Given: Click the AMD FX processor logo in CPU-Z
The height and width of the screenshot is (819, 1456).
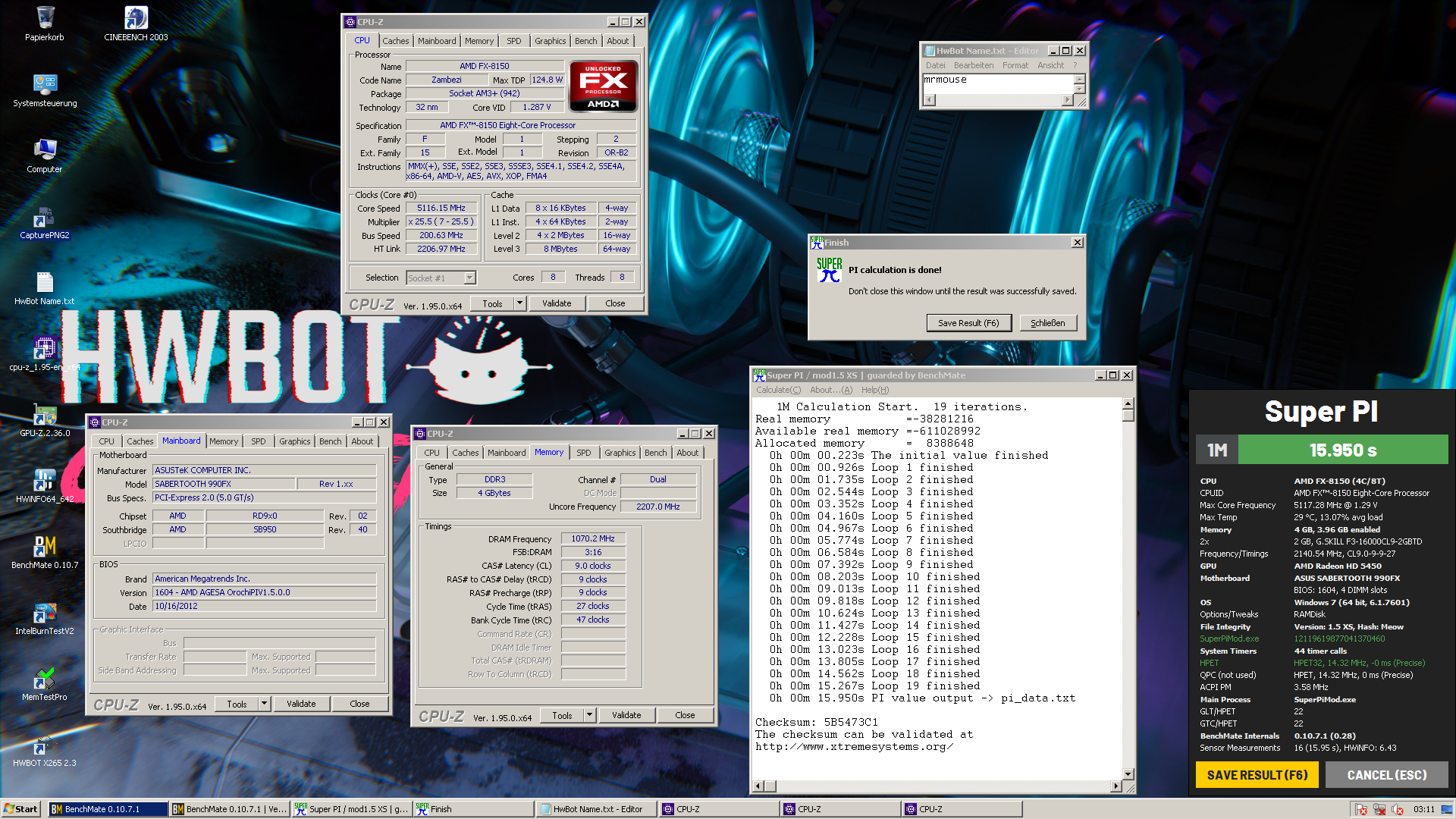Looking at the screenshot, I should [x=603, y=86].
